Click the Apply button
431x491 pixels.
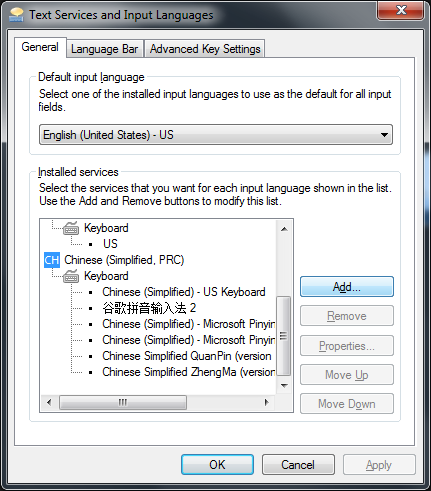[x=379, y=464]
